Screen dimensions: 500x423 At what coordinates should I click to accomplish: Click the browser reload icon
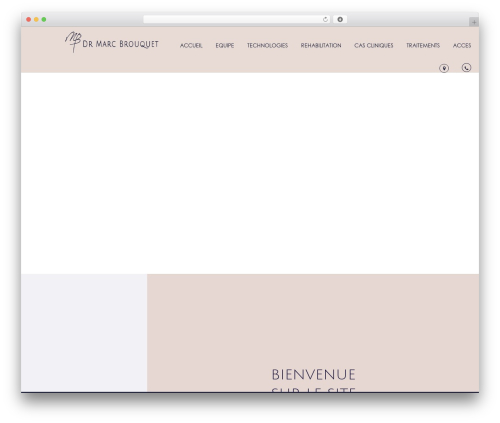click(325, 20)
